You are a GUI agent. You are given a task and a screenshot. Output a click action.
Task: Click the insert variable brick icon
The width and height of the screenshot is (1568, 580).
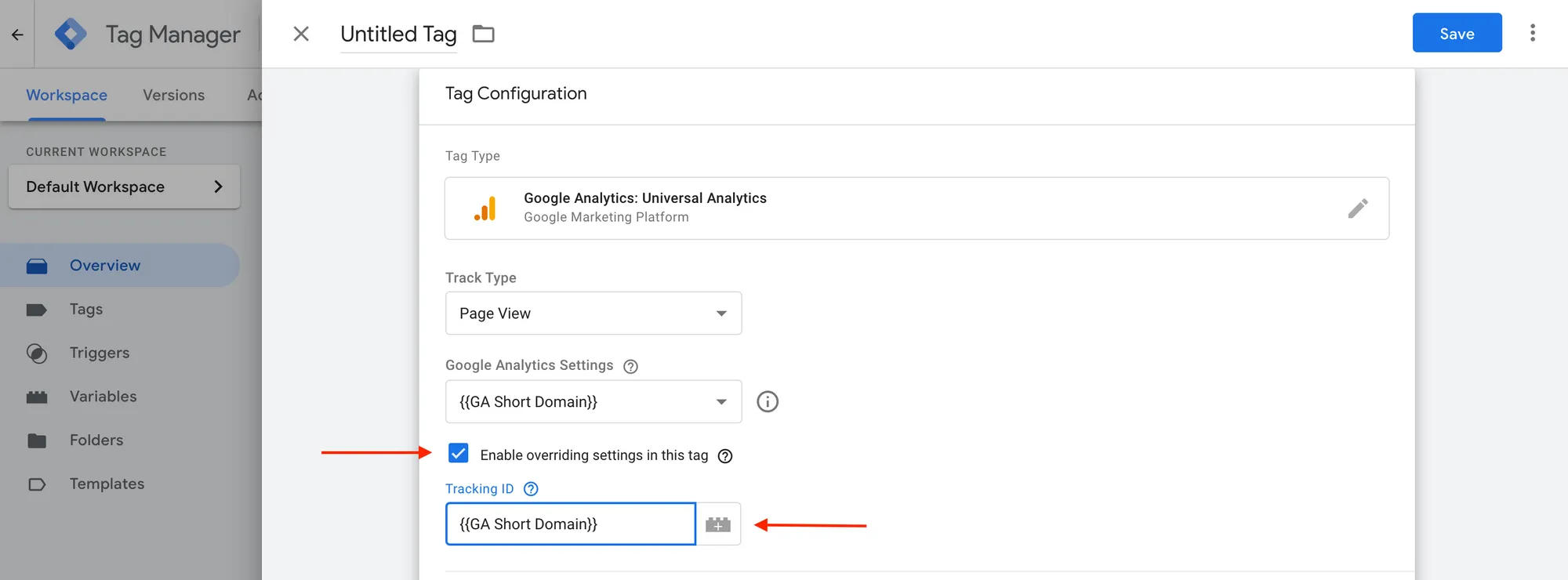(x=718, y=524)
